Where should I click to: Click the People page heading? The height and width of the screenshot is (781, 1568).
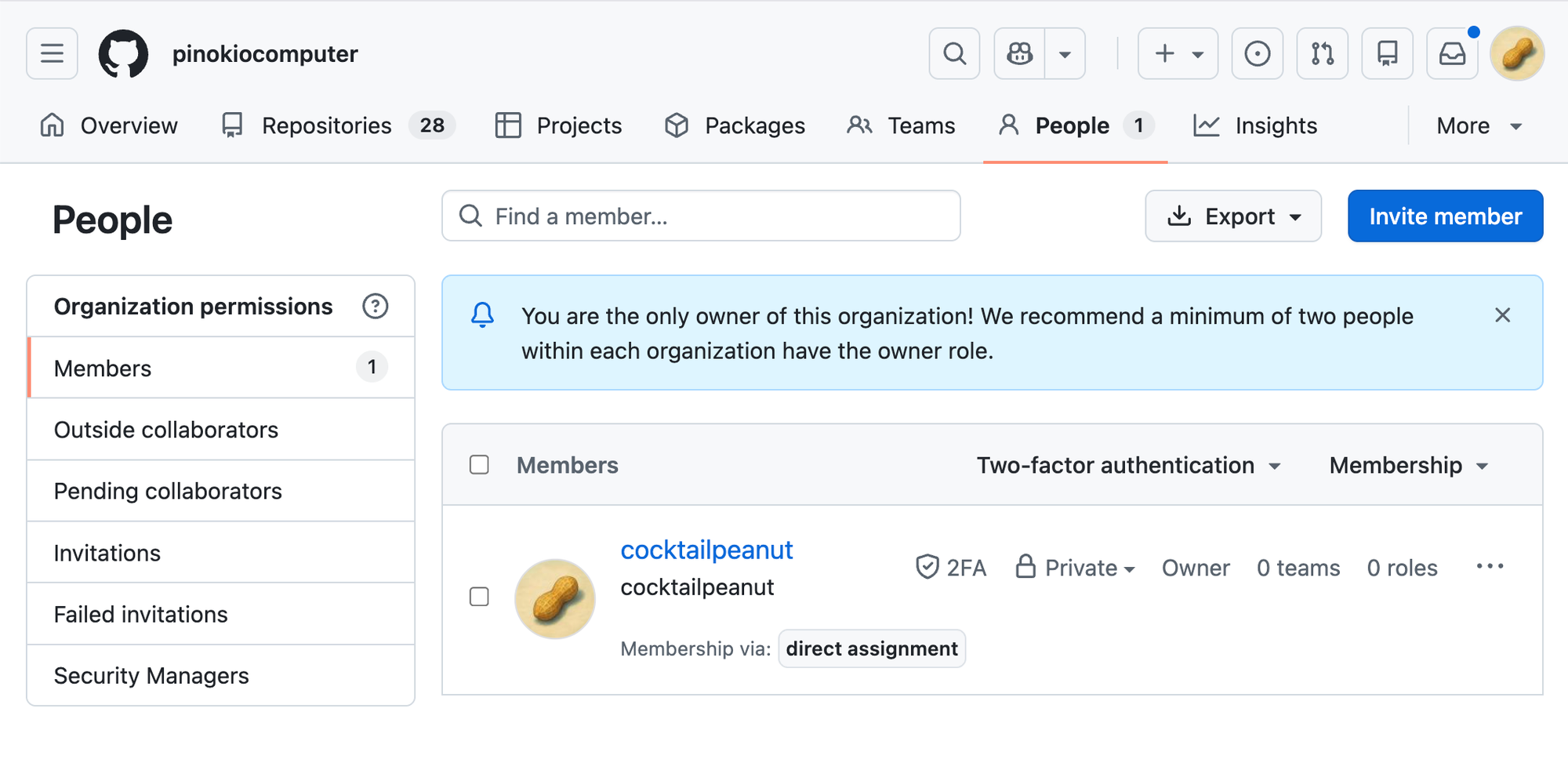(112, 220)
